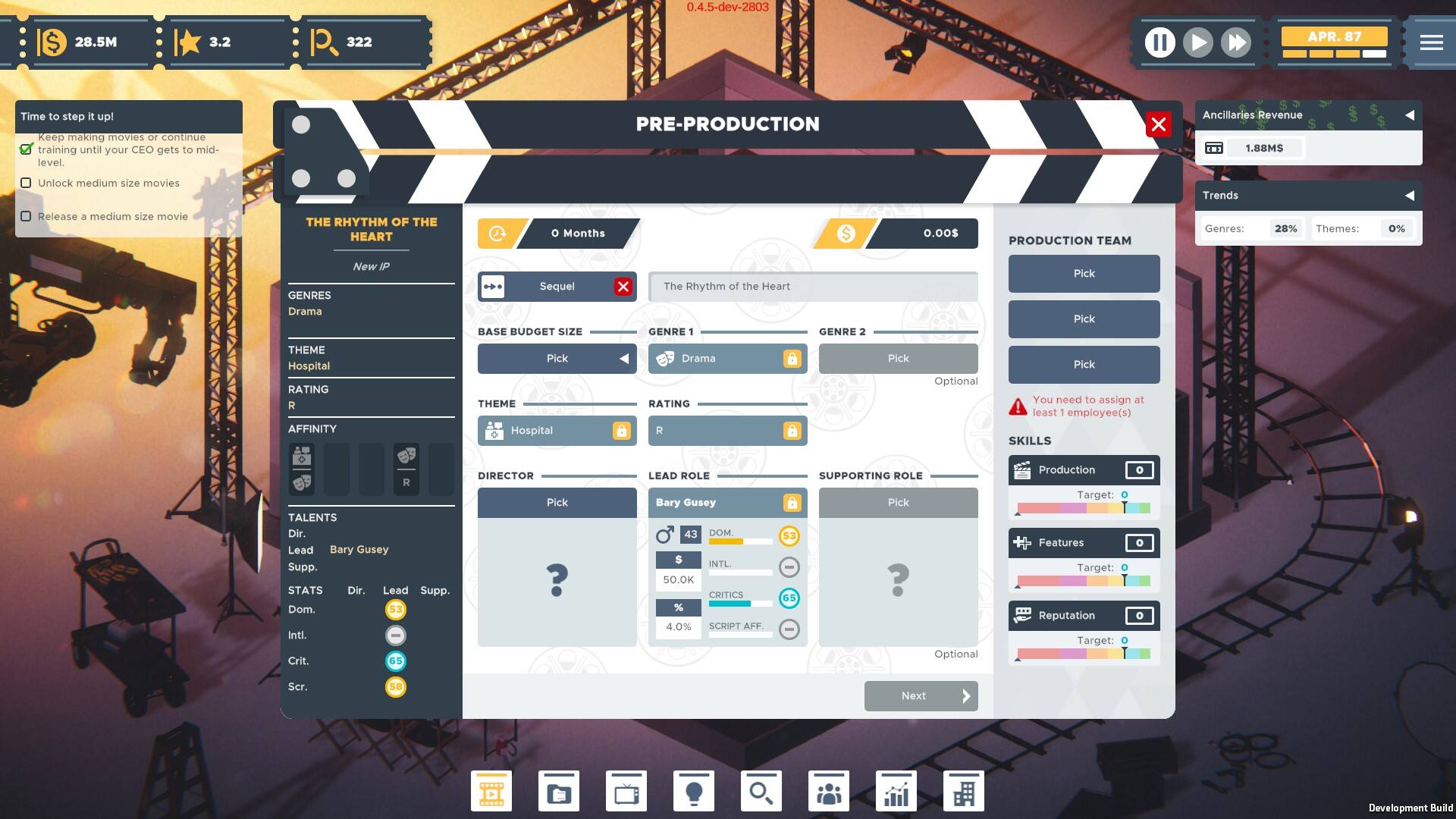The image size is (1456, 819).
Task: Click the lightbulb ideas icon
Action: (x=694, y=792)
